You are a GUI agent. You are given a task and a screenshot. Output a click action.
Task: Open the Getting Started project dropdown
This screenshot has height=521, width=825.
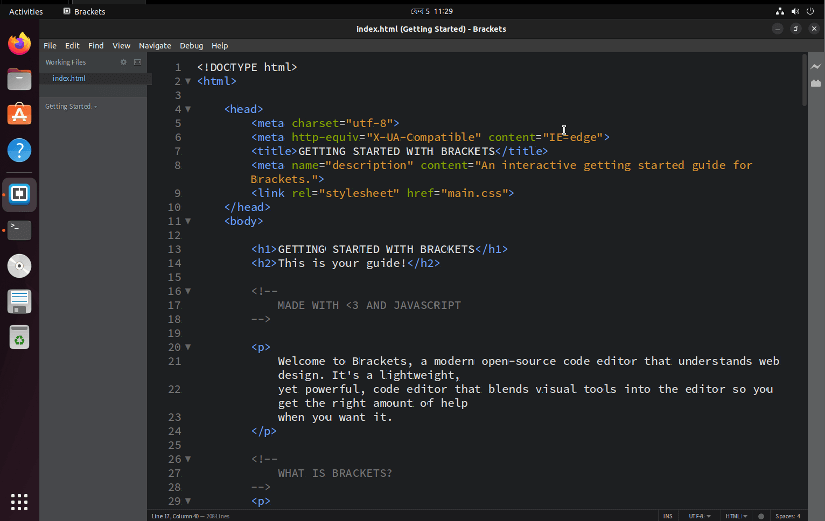71,106
